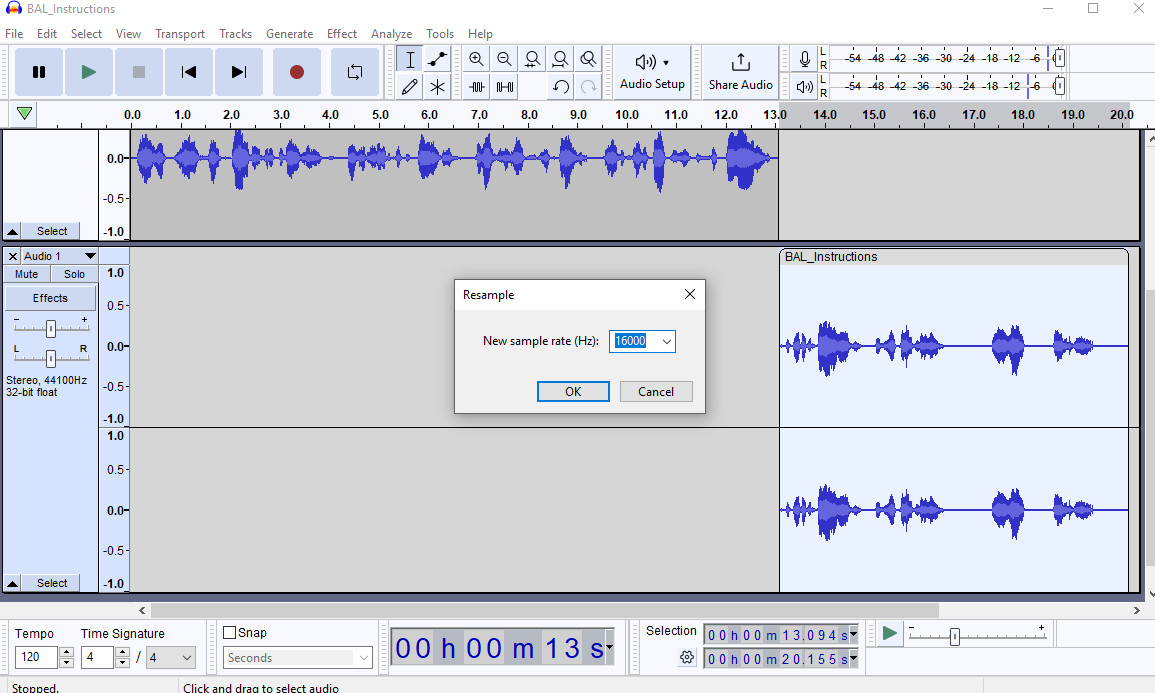The width and height of the screenshot is (1155, 693).
Task: Confirm resampling with OK
Action: (x=573, y=391)
